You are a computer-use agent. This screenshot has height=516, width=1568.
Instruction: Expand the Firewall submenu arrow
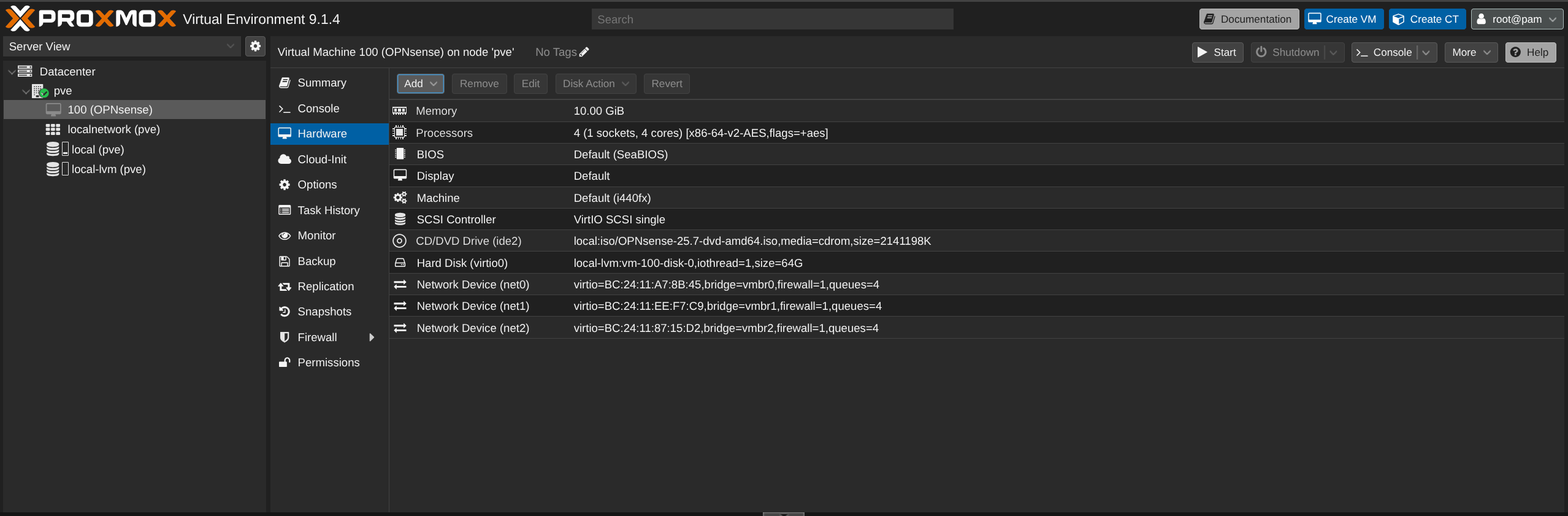coord(372,337)
